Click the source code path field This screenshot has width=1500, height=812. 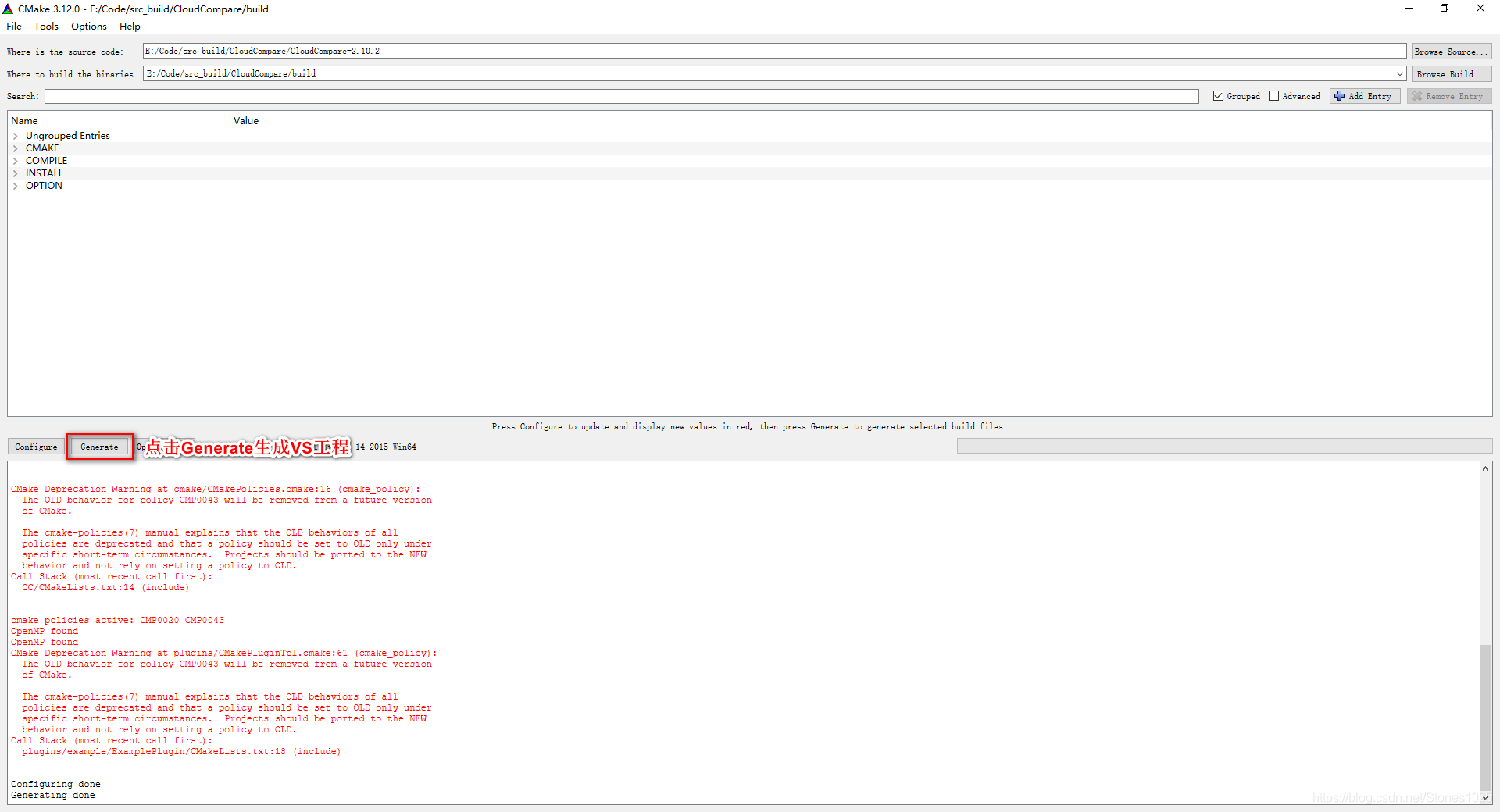(x=774, y=51)
